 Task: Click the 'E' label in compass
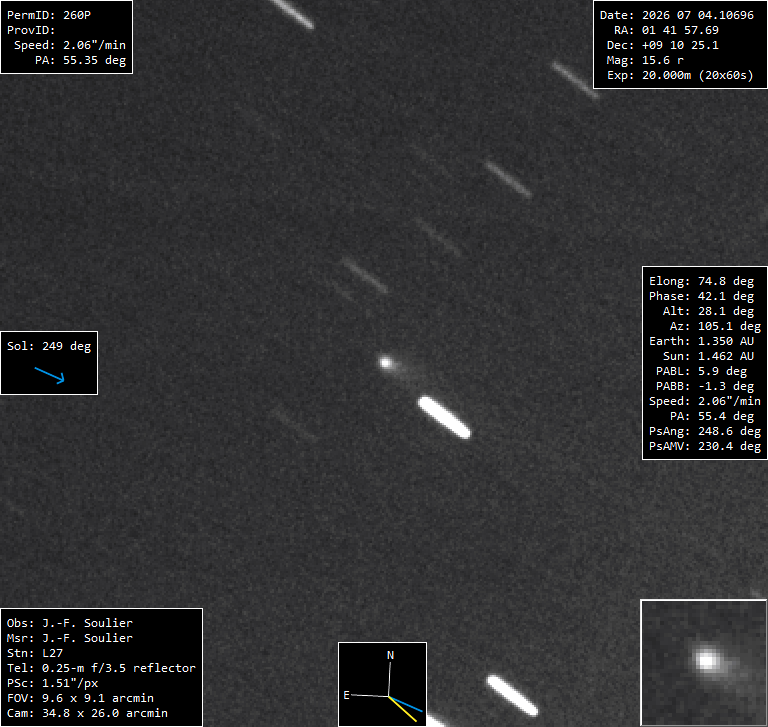click(347, 695)
